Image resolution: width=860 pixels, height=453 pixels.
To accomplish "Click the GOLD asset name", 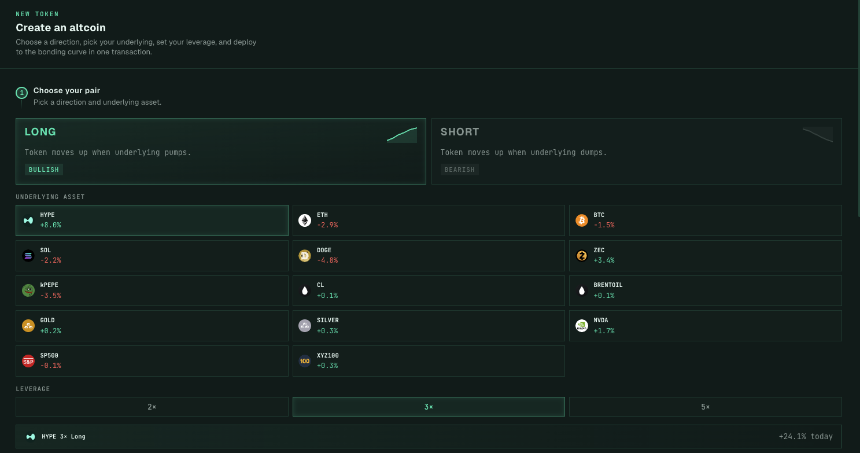I will click(x=47, y=320).
